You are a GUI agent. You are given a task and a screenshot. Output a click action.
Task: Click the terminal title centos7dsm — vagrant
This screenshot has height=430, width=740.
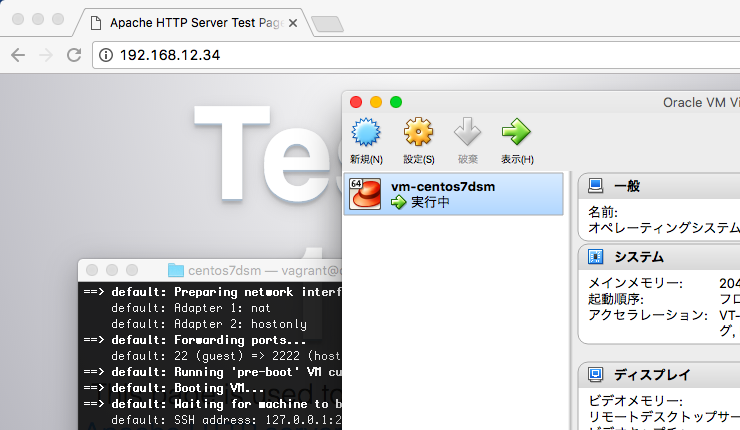pos(264,270)
